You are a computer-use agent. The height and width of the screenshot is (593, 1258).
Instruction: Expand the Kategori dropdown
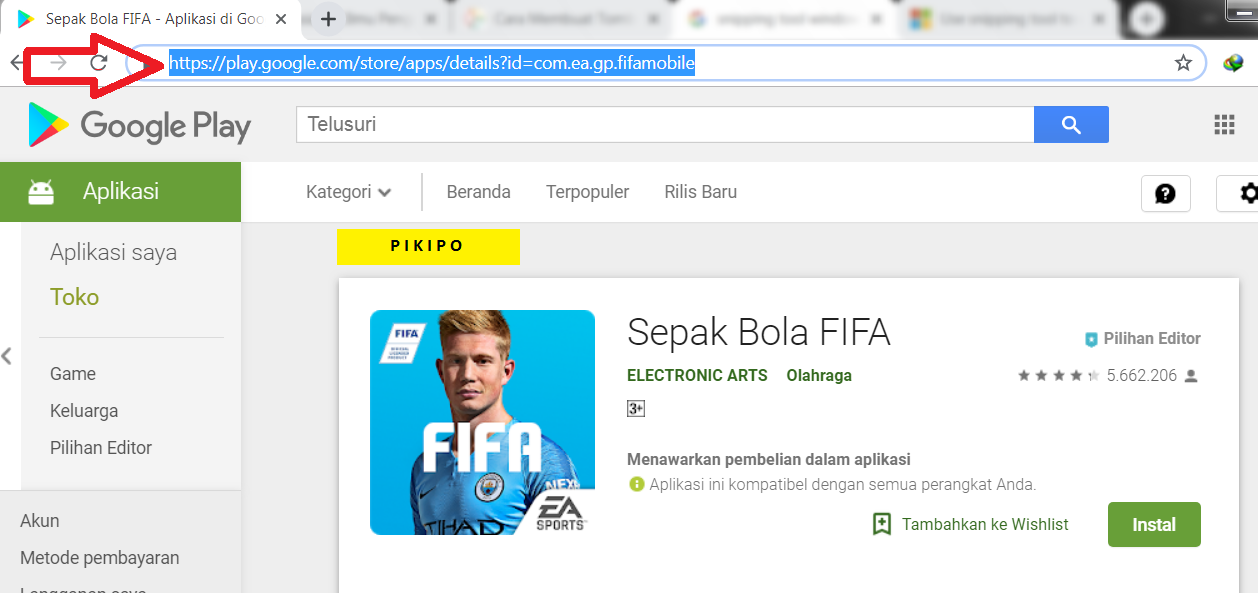pyautogui.click(x=348, y=192)
